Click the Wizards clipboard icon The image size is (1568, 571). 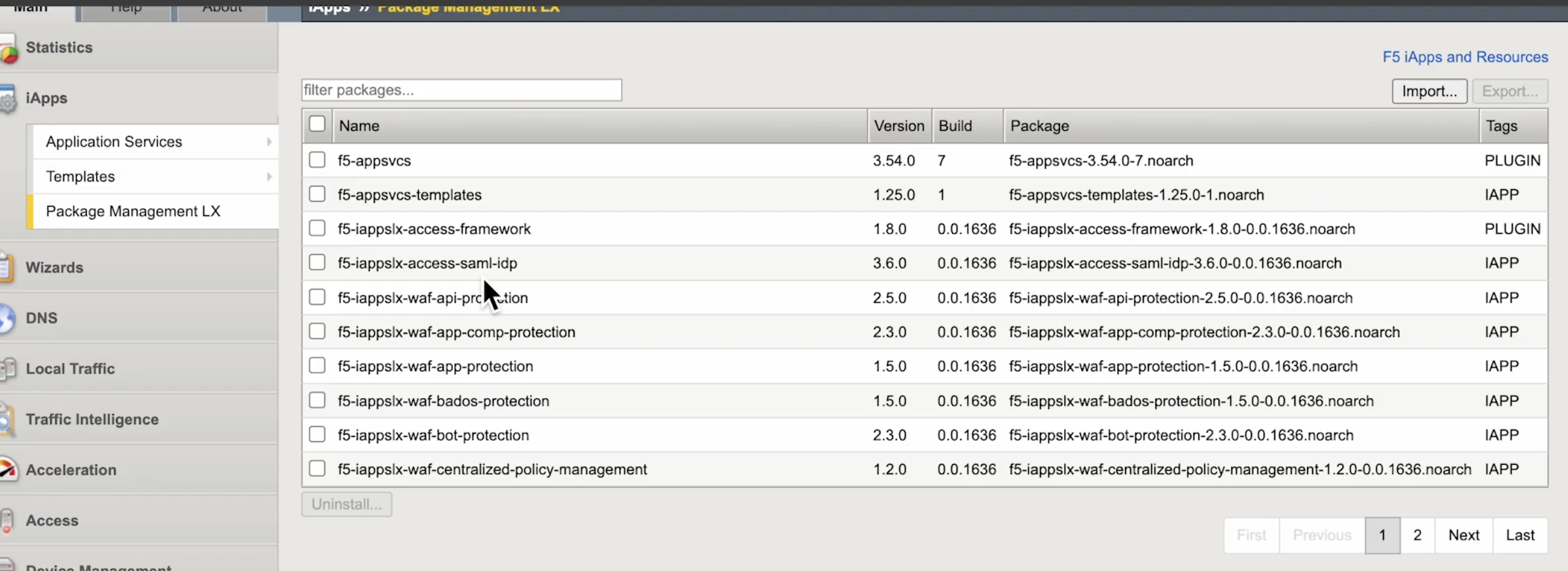tap(7, 268)
